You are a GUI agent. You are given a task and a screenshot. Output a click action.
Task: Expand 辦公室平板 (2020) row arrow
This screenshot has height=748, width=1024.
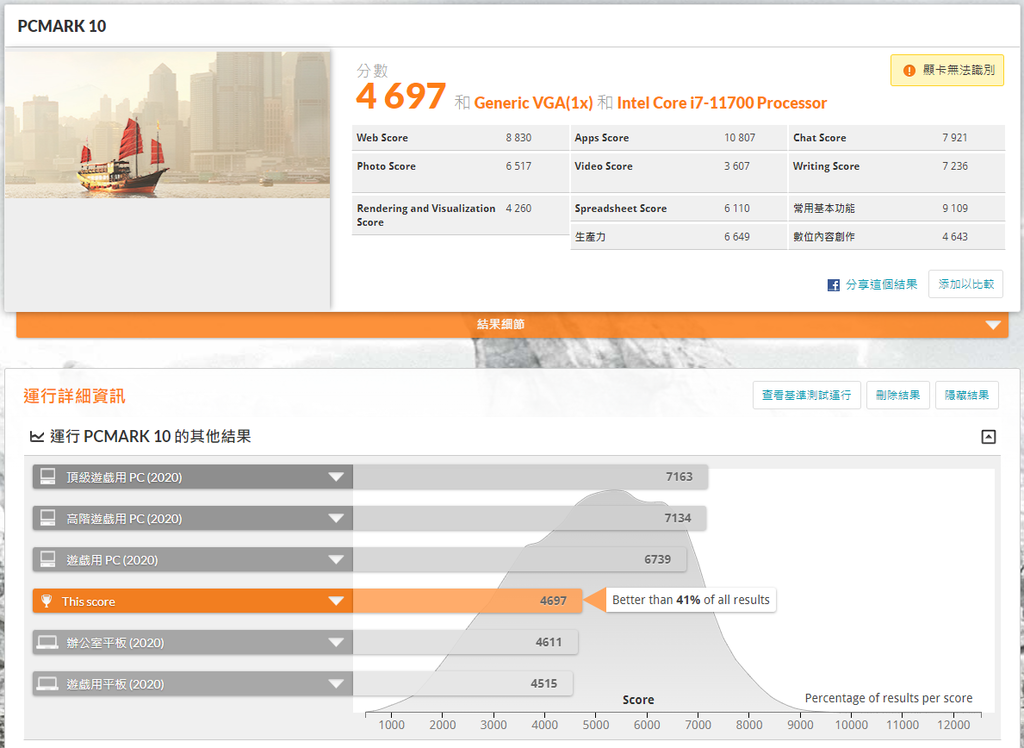click(x=336, y=643)
